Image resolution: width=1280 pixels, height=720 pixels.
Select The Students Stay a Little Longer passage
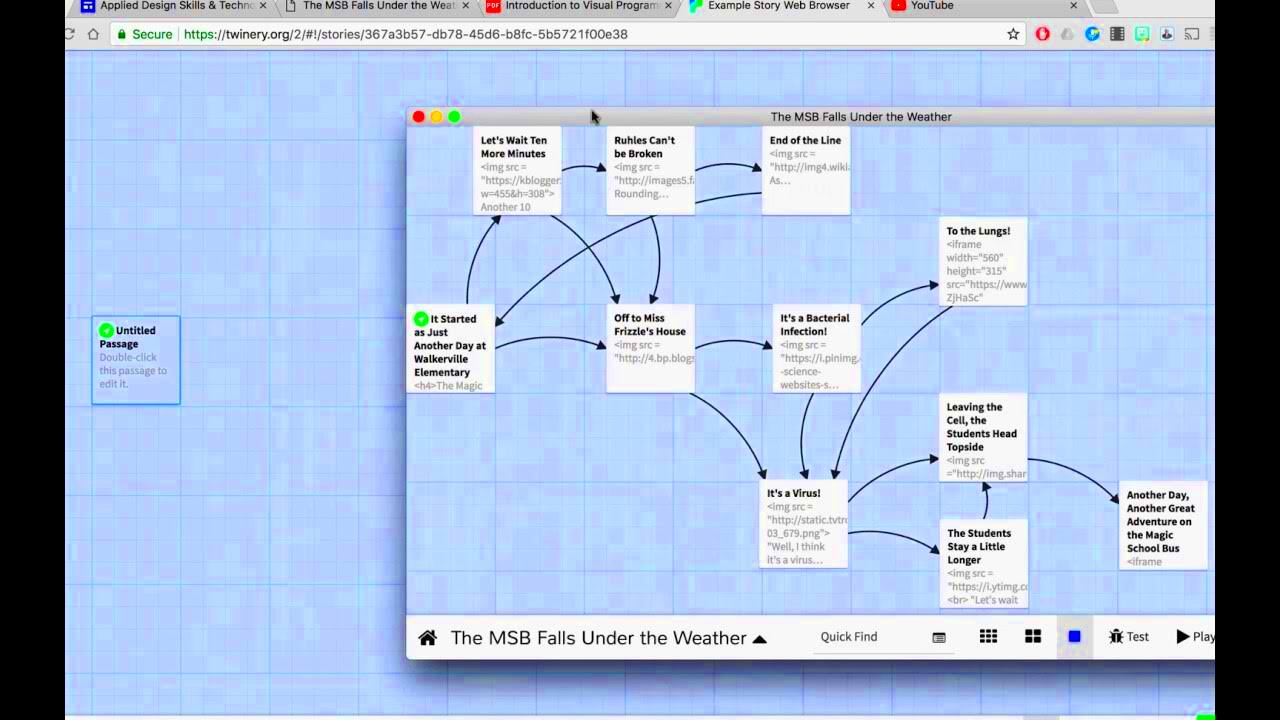[984, 563]
